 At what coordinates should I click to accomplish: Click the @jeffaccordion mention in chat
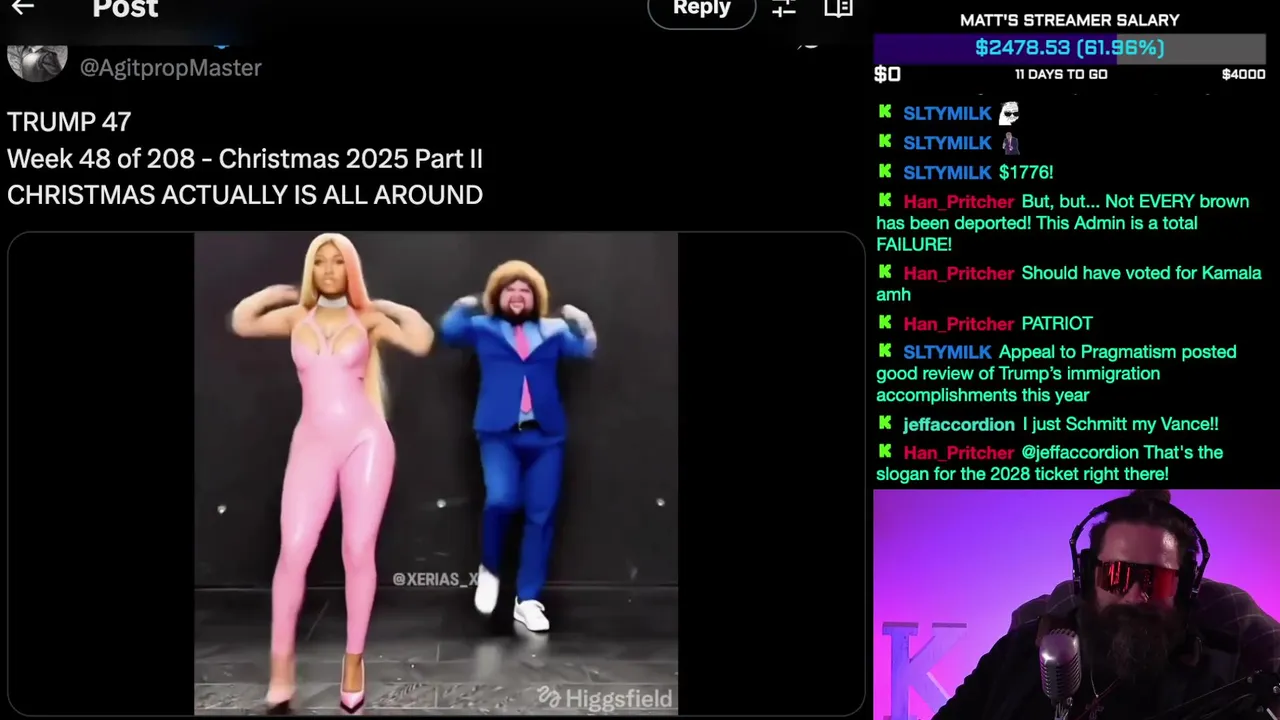click(x=1080, y=453)
